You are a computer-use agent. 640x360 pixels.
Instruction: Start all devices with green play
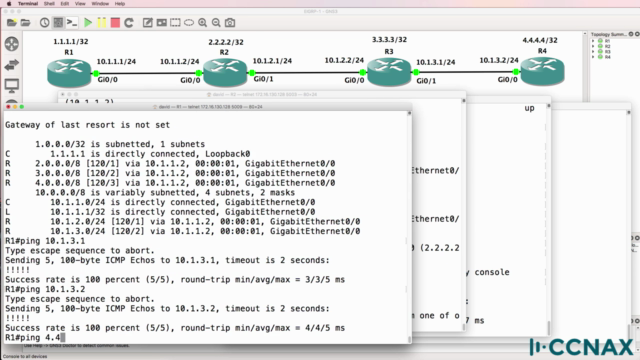88,22
